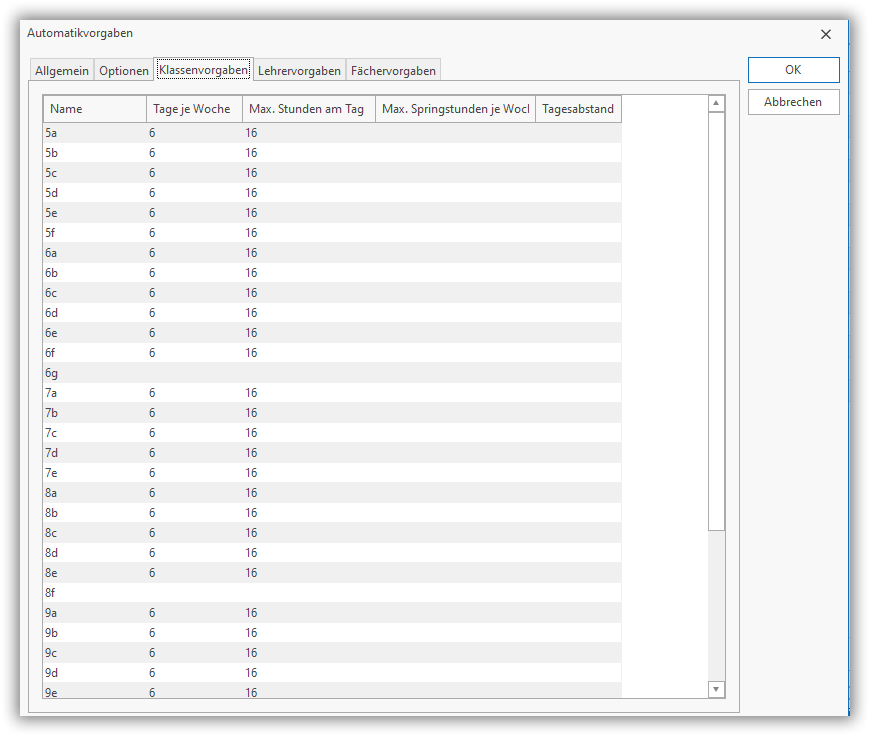Click the Tage je Woche column header
Image resolution: width=870 pixels, height=736 pixels.
[x=194, y=109]
